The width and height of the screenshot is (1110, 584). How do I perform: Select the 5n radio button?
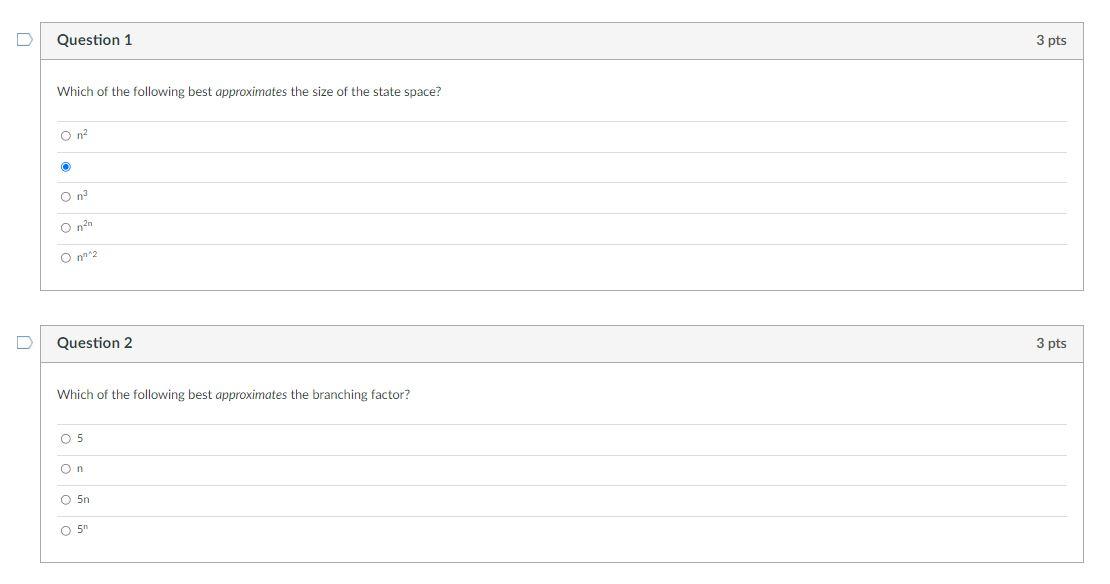pos(66,500)
